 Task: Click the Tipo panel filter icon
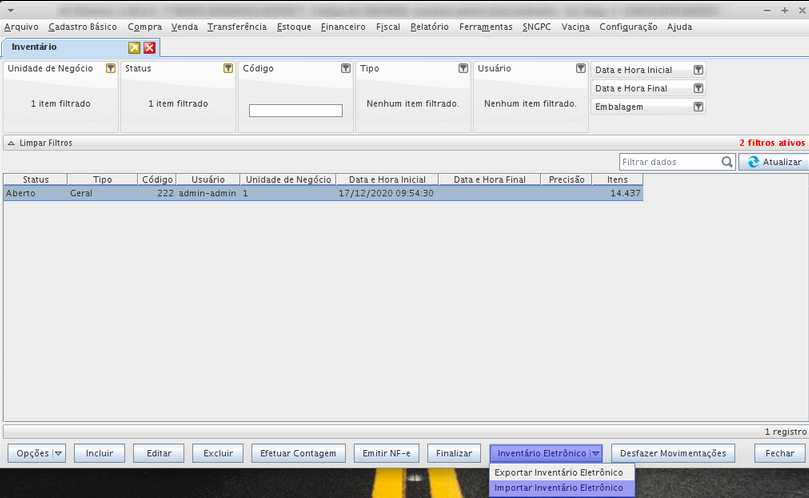pos(463,69)
